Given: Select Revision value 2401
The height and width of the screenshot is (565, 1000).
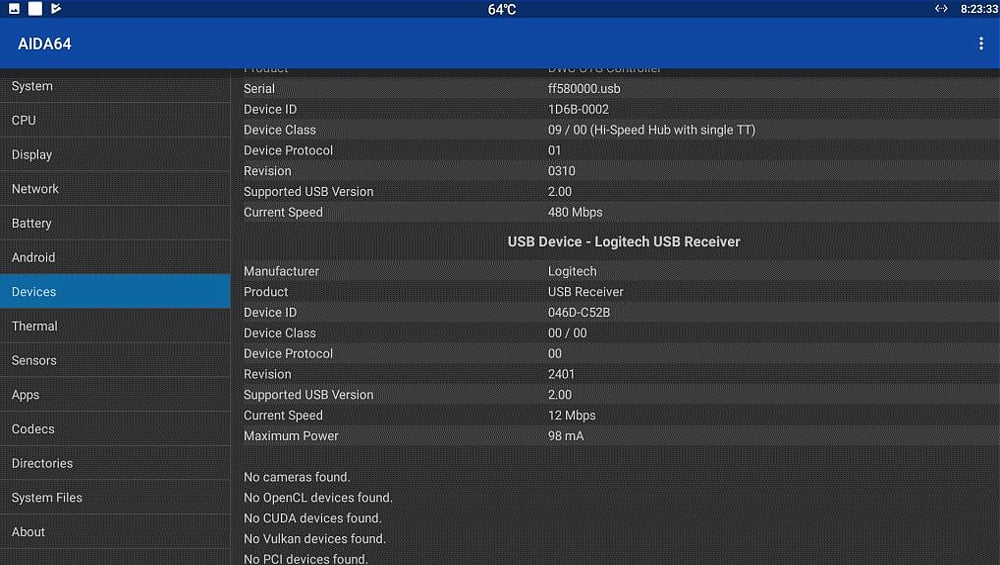Looking at the screenshot, I should coord(561,374).
